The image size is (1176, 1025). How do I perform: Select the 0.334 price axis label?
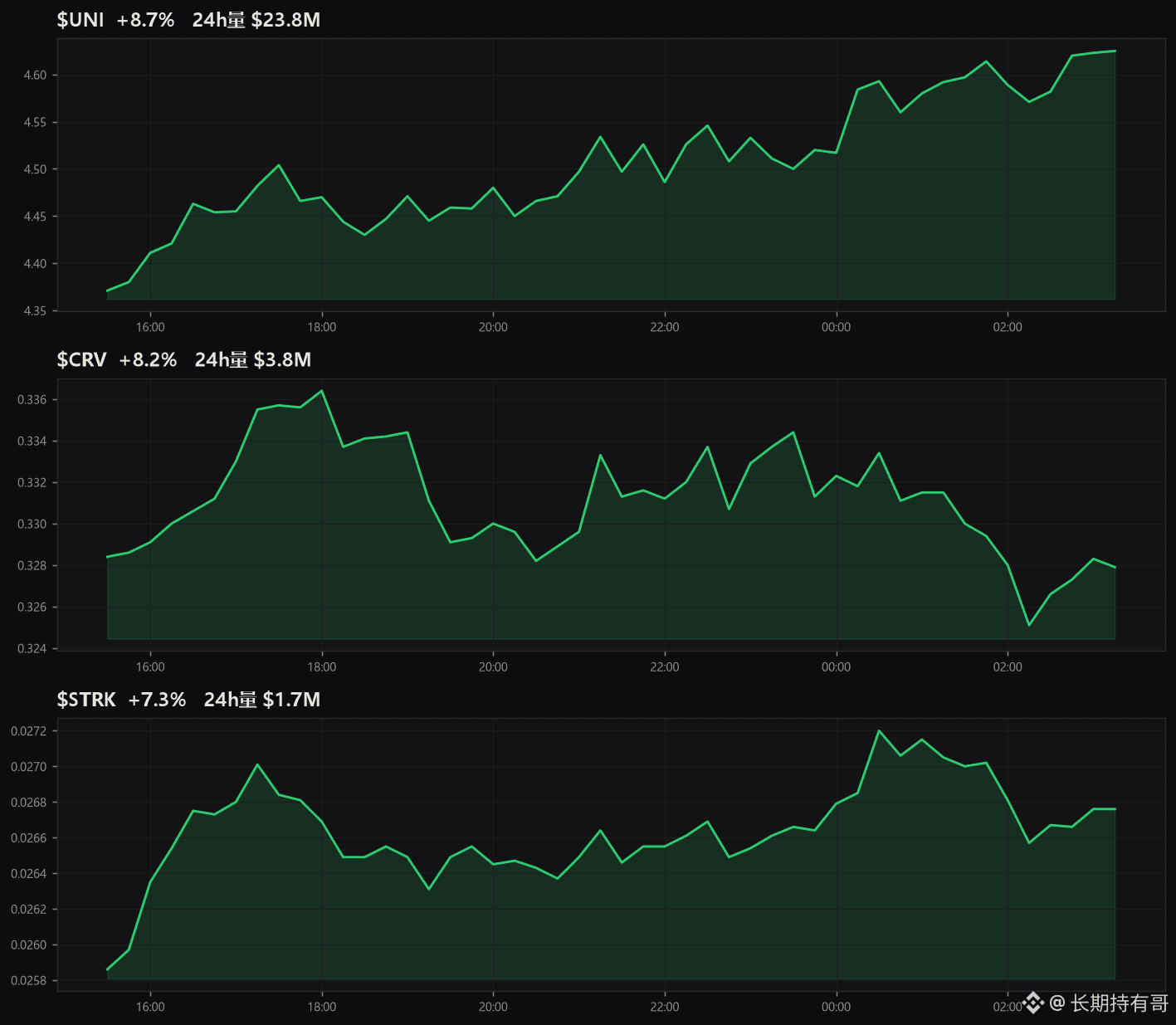pos(32,442)
